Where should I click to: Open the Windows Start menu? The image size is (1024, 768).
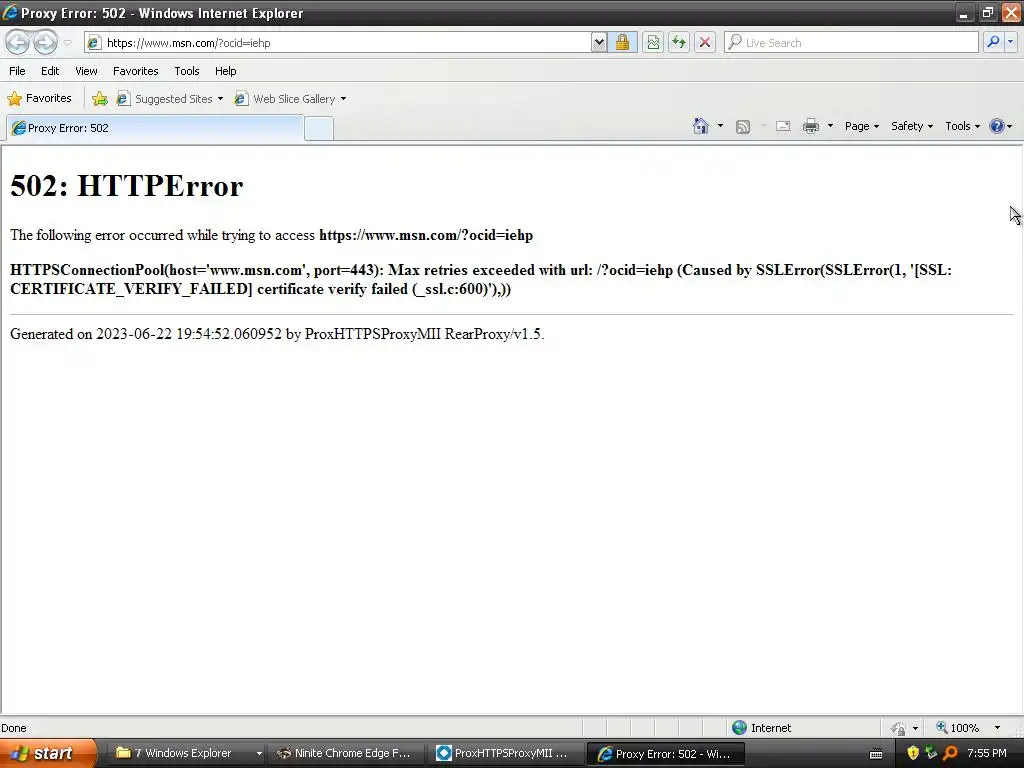point(48,754)
